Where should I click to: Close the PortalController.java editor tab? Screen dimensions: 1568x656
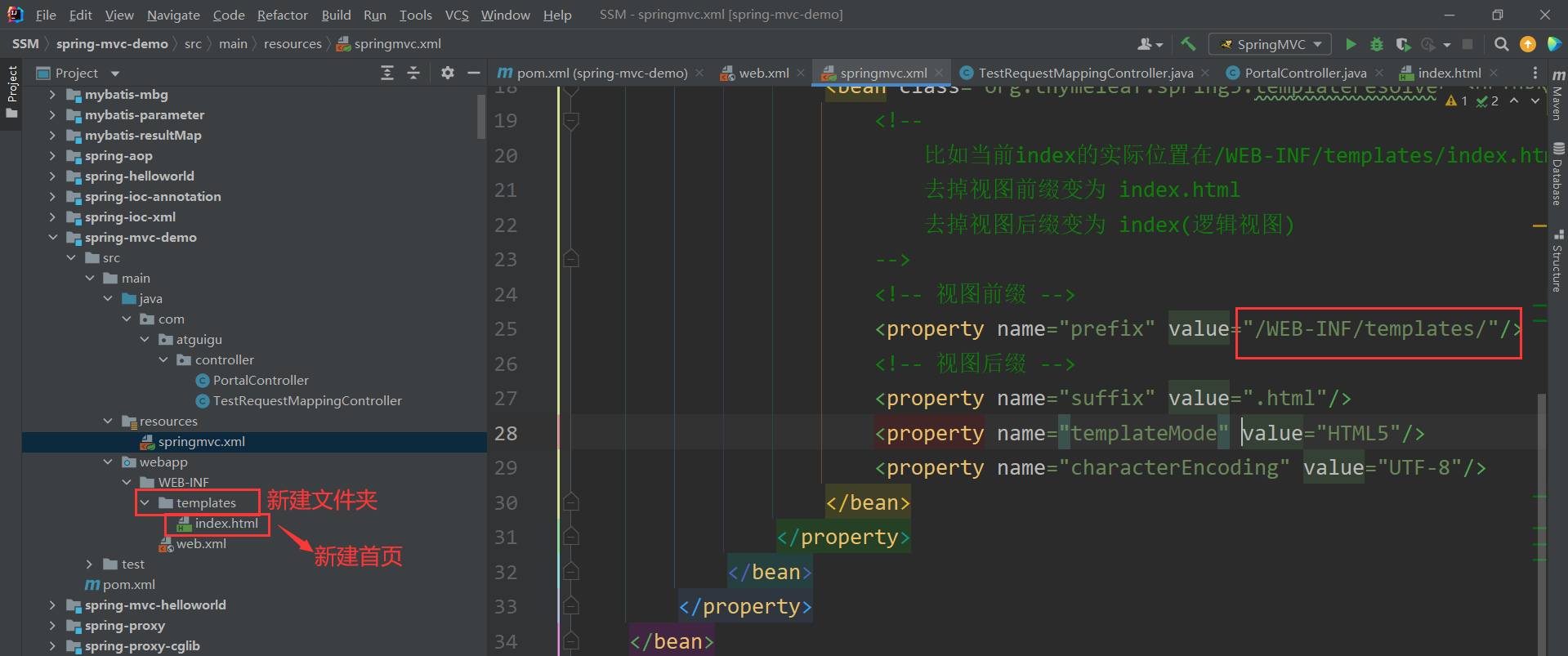pos(1379,73)
